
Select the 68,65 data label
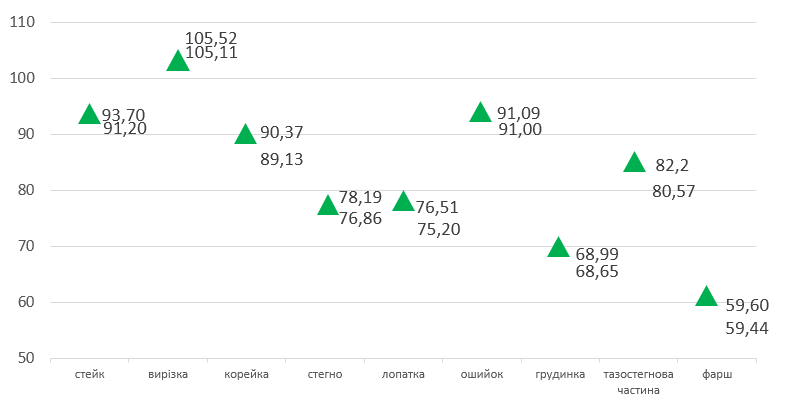(599, 271)
